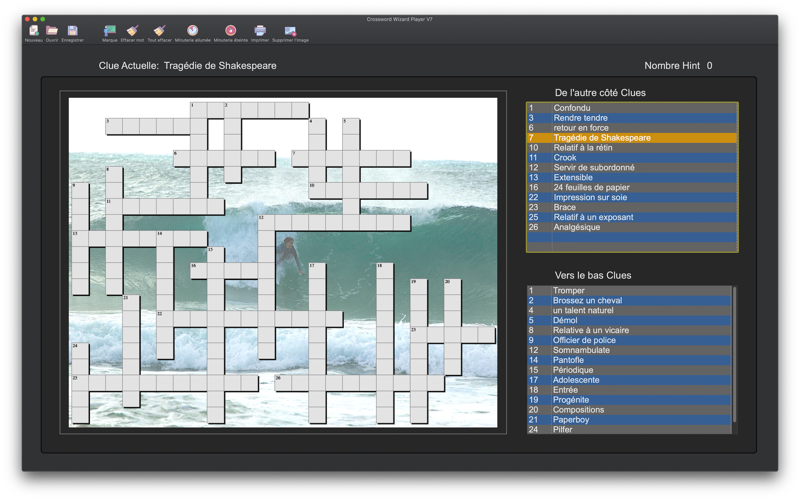Viewport: 800px width, 500px height.
Task: Turn on timer with Minuterie allumée icon
Action: pos(192,31)
